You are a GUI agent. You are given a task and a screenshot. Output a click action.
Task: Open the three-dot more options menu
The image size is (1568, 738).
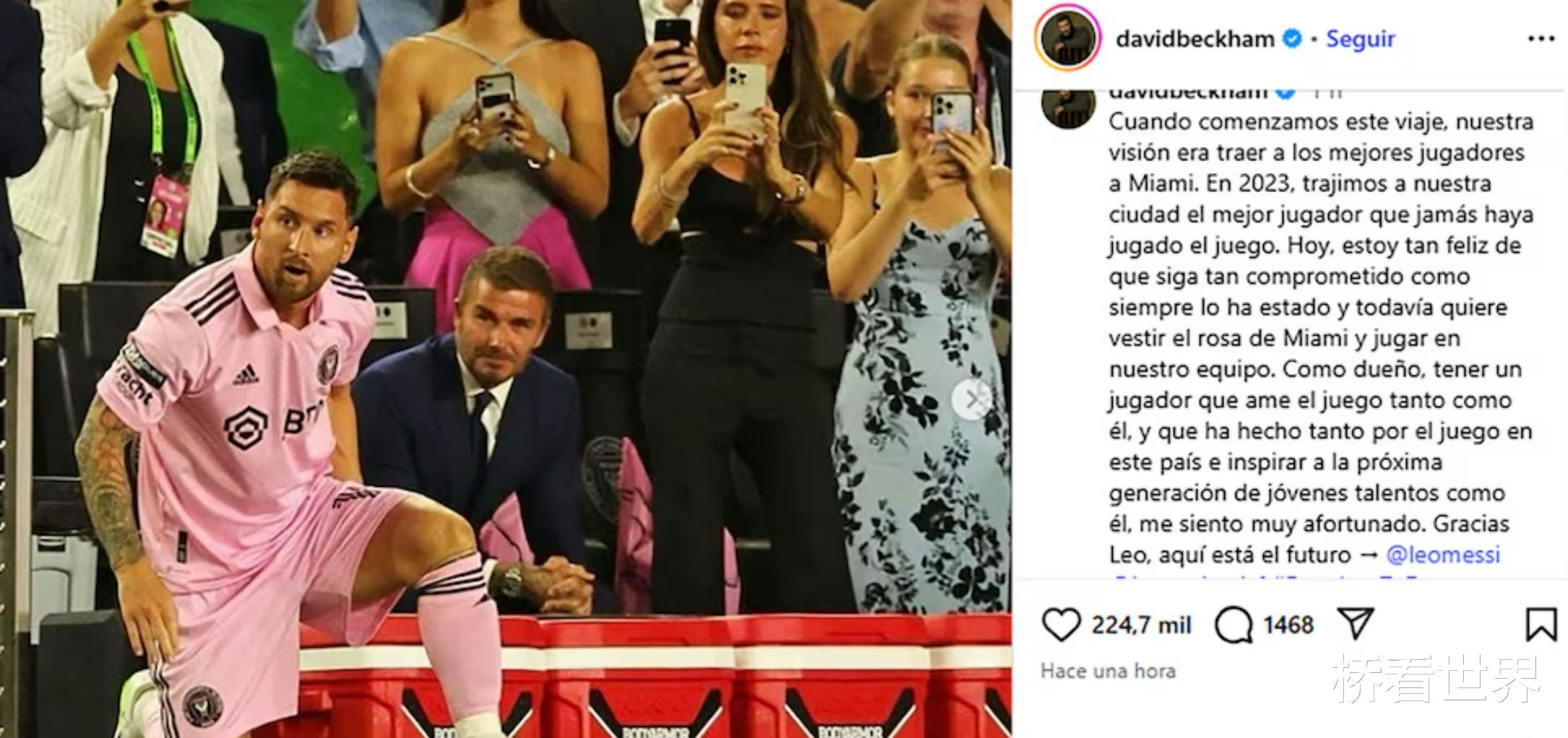click(1541, 39)
